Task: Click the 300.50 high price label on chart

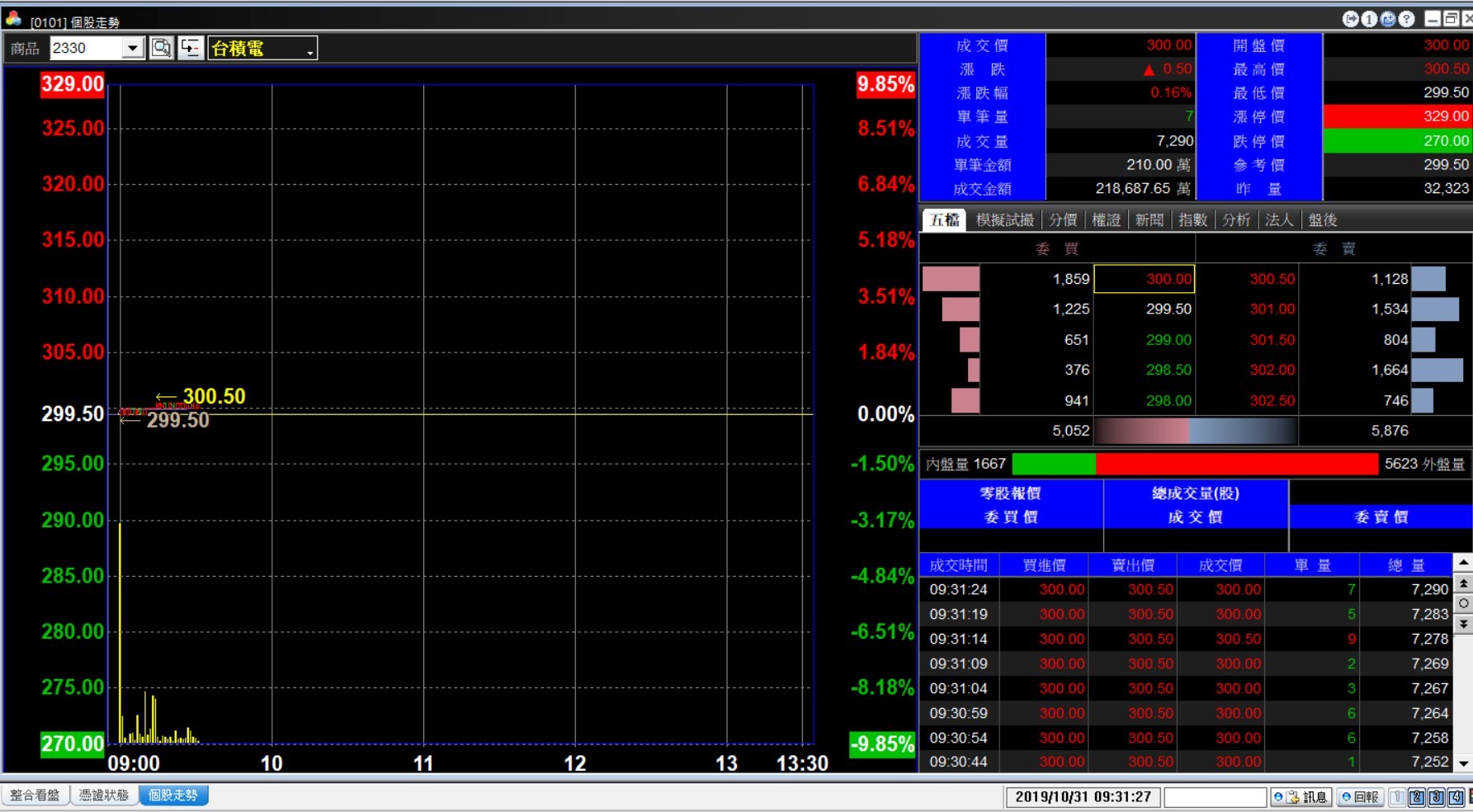Action: click(214, 396)
